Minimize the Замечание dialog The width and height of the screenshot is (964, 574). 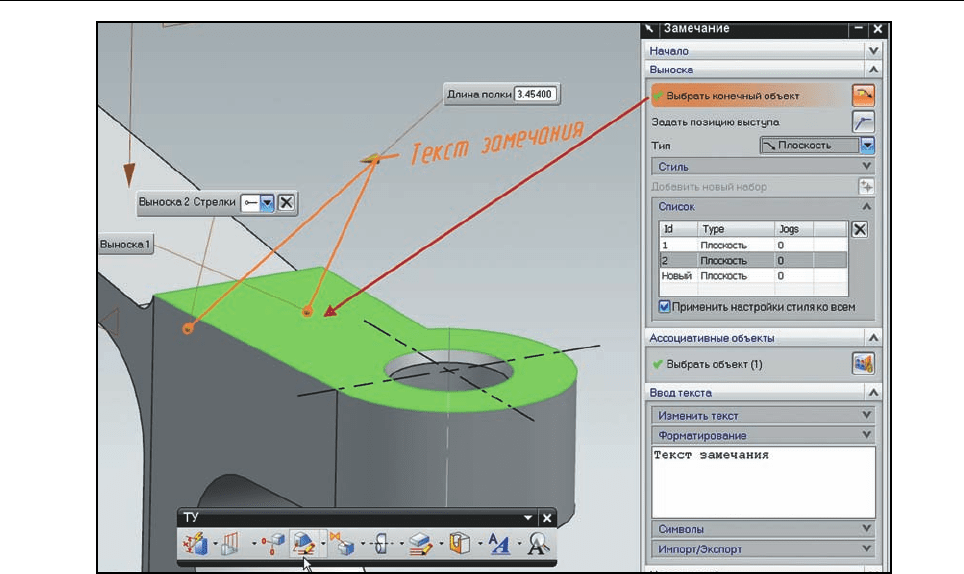click(858, 28)
